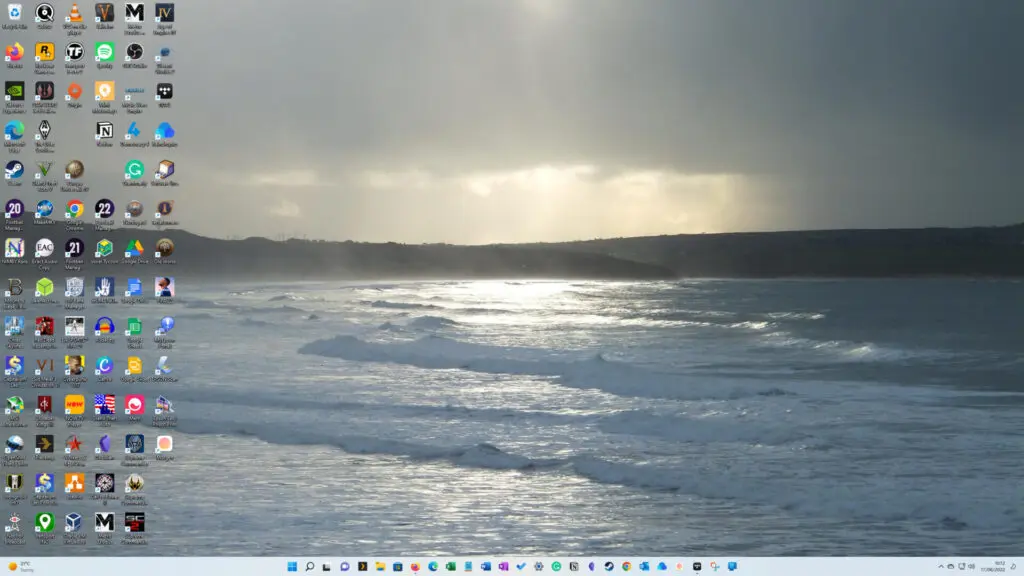Open the Chat icon on the taskbar
The height and width of the screenshot is (576, 1024).
click(344, 566)
